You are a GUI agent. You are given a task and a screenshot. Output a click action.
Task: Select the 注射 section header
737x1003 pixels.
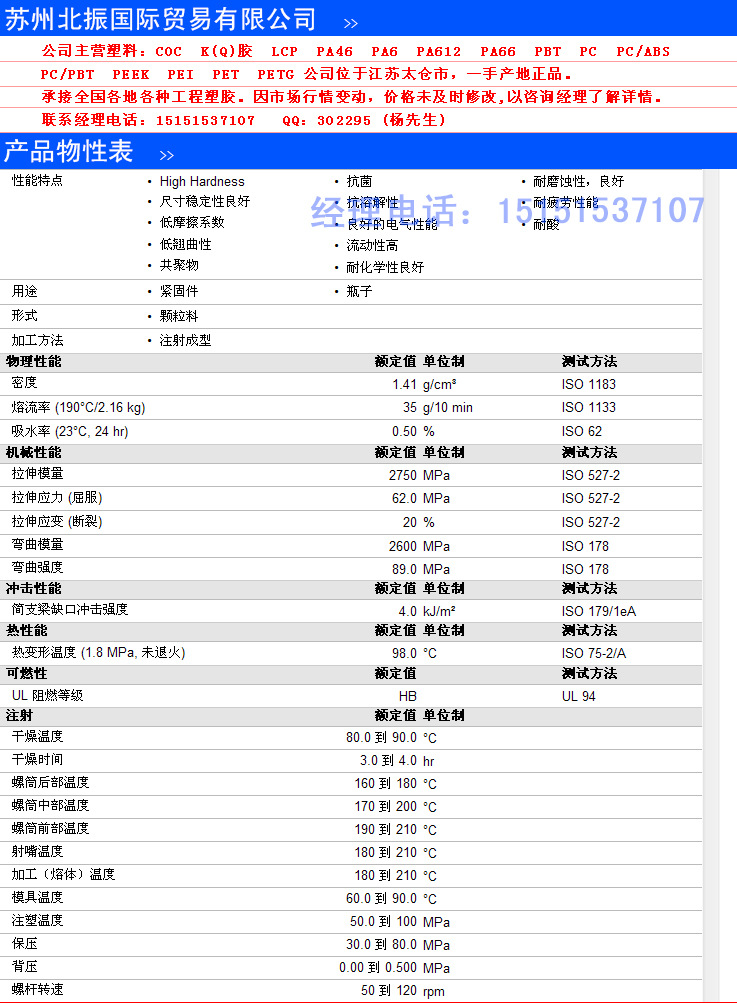(19, 715)
